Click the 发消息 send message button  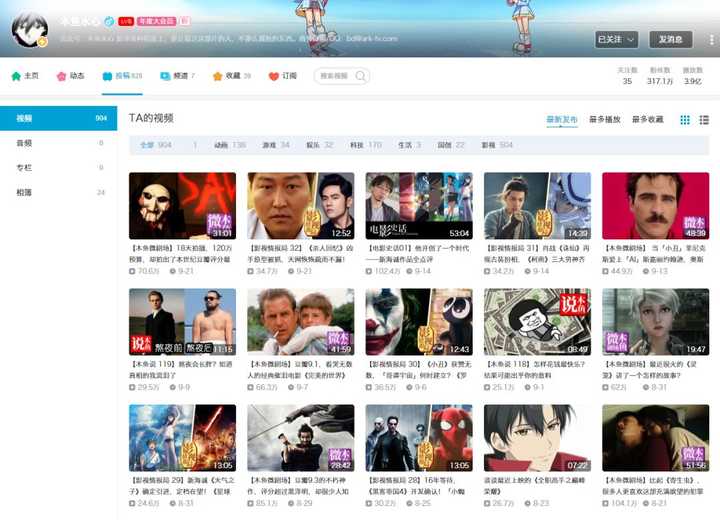pos(670,40)
